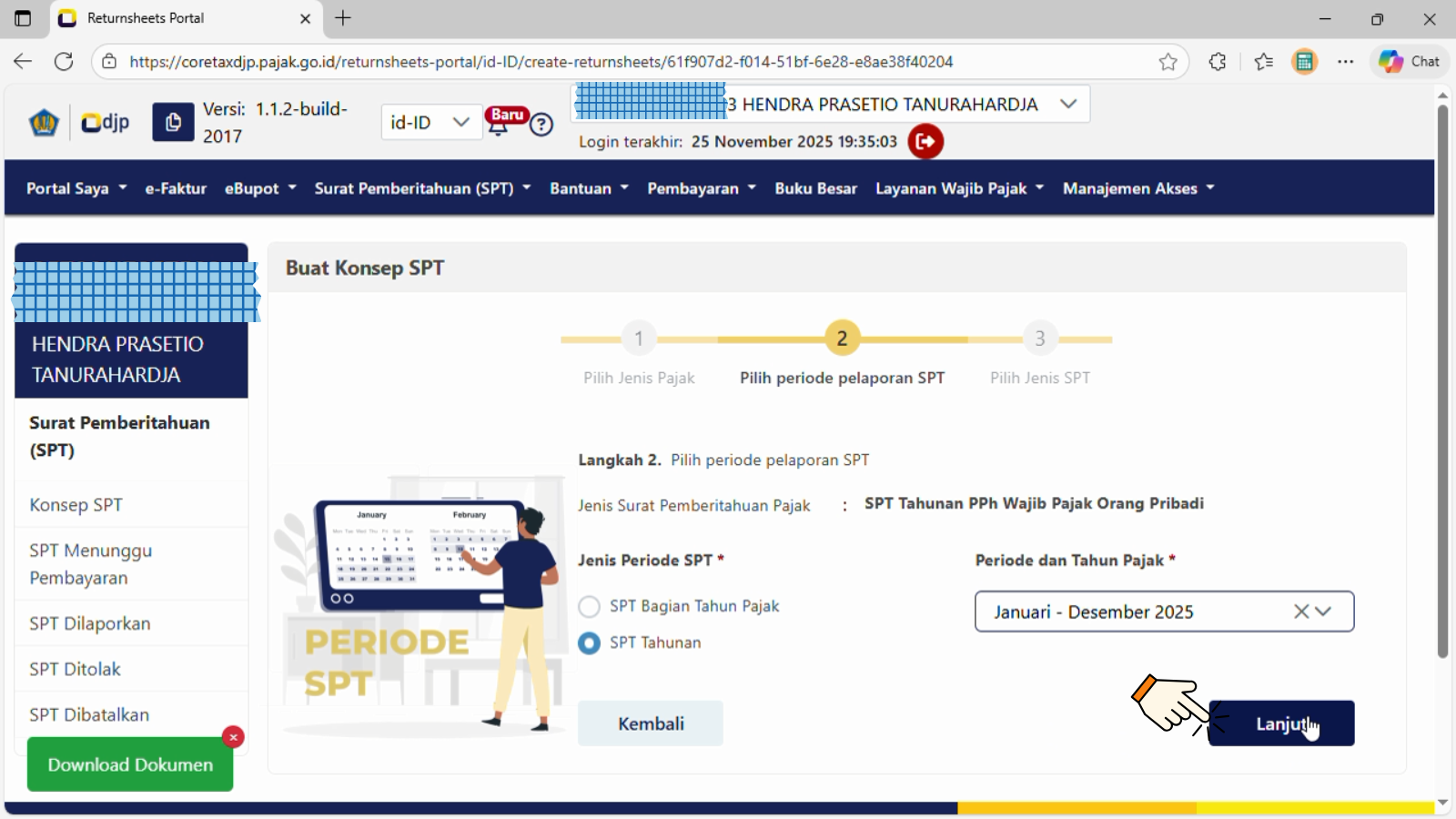Viewport: 1456px width, 819px height.
Task: Expand the taxpayer name dropdown
Action: pos(1068,104)
